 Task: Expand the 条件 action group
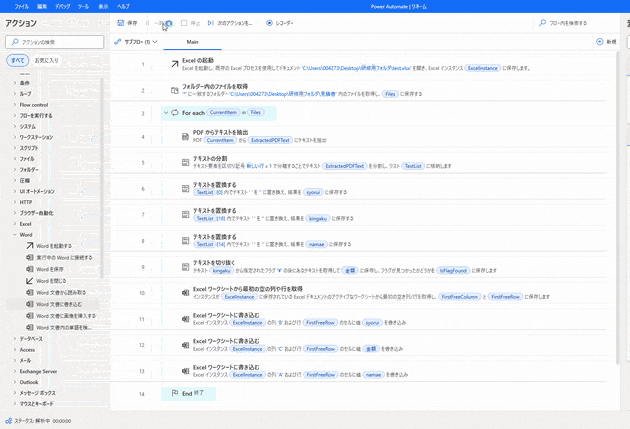click(15, 83)
